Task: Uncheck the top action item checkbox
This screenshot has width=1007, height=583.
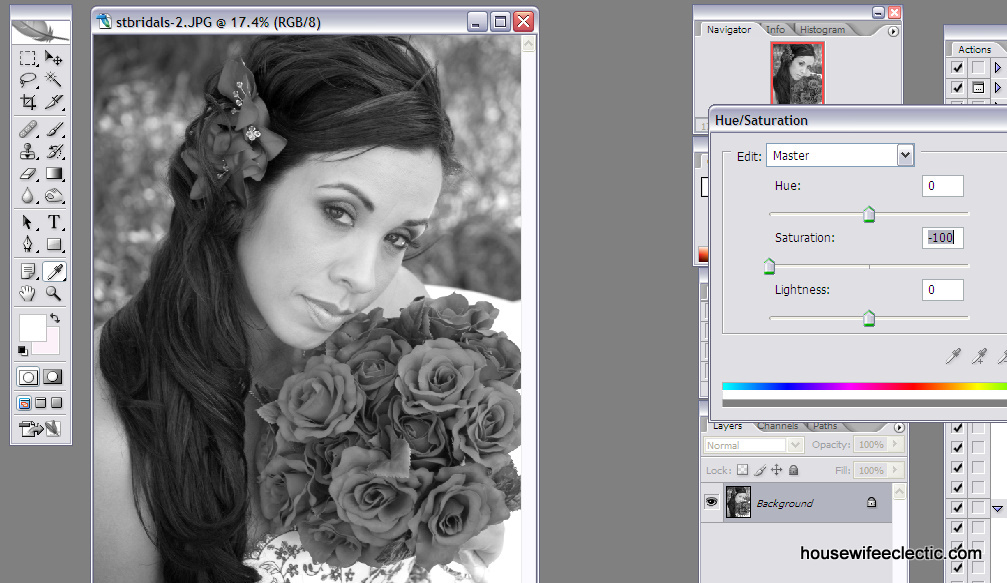Action: 957,67
